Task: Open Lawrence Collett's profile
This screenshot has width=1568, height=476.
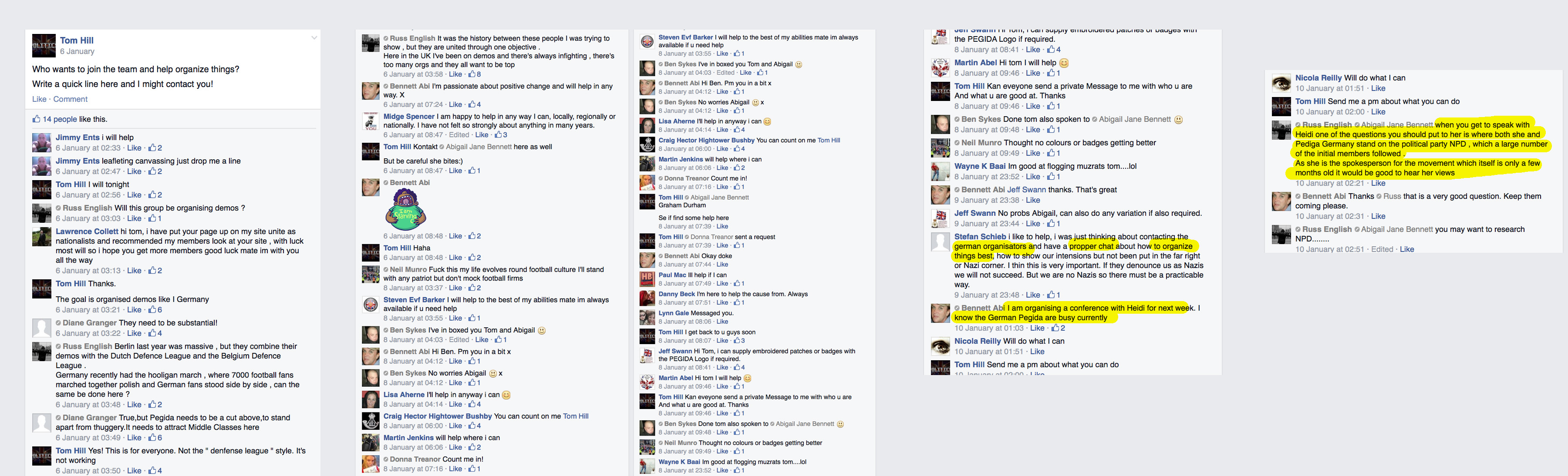Action: pyautogui.click(x=87, y=231)
